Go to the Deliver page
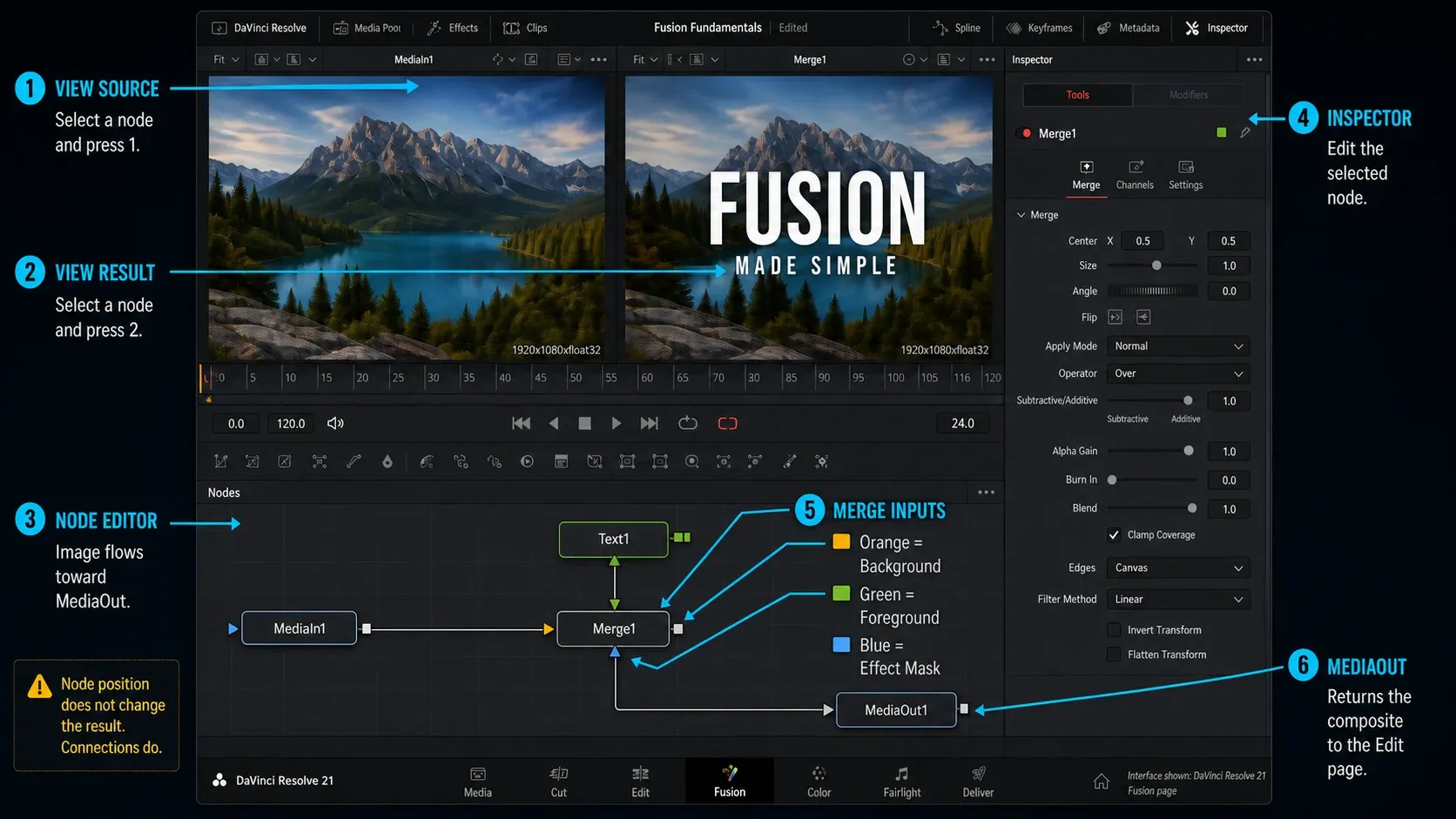 pos(978,782)
